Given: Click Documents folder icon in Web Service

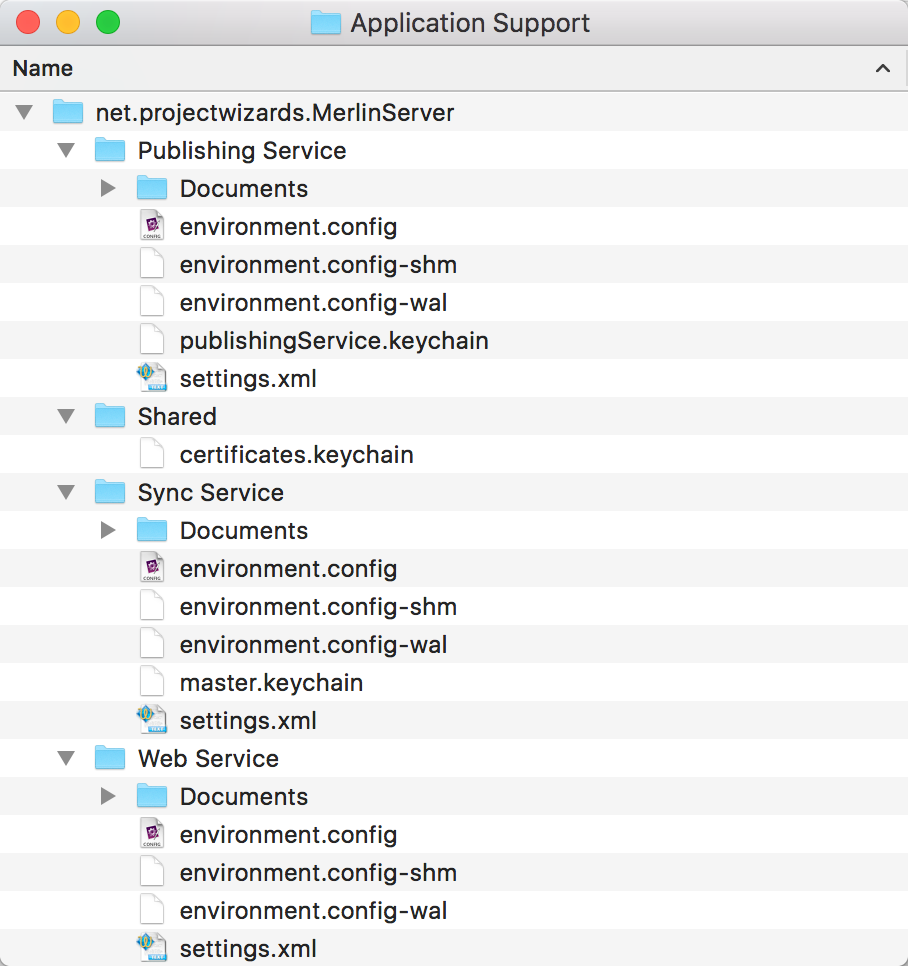Looking at the screenshot, I should point(152,796).
